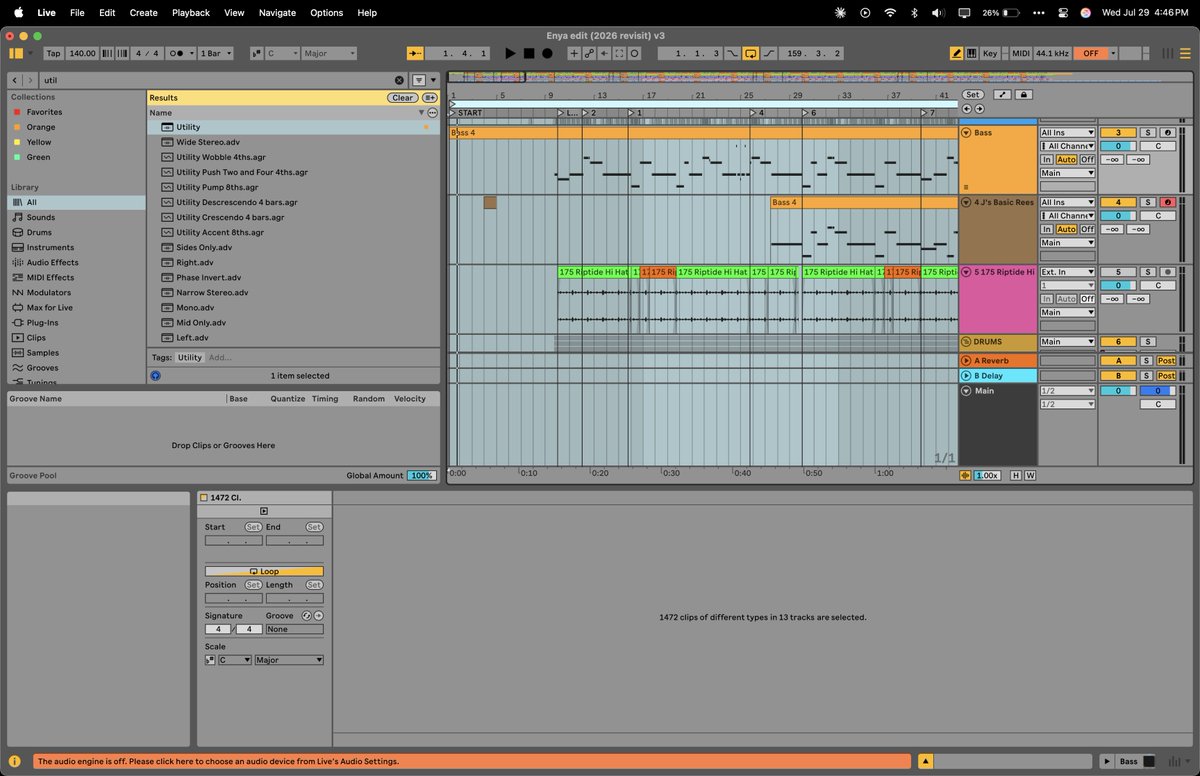The width and height of the screenshot is (1200, 776).
Task: Jump to previous locator arrow
Action: click(967, 108)
